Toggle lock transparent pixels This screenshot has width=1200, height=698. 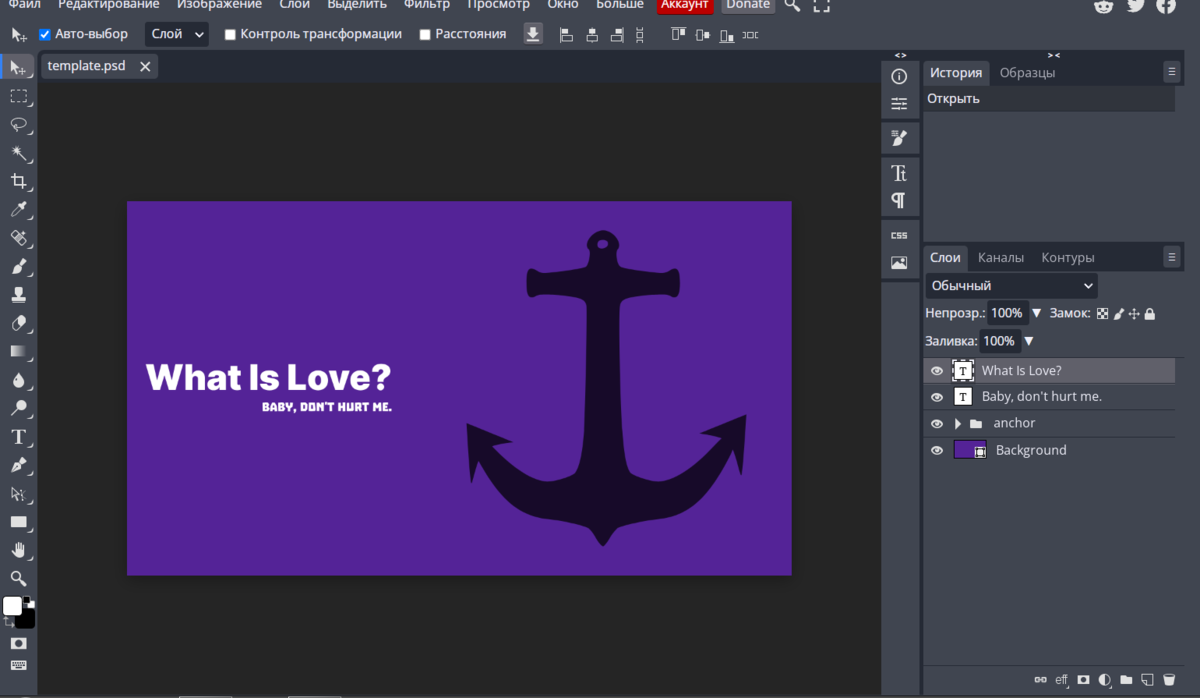[x=1103, y=313]
